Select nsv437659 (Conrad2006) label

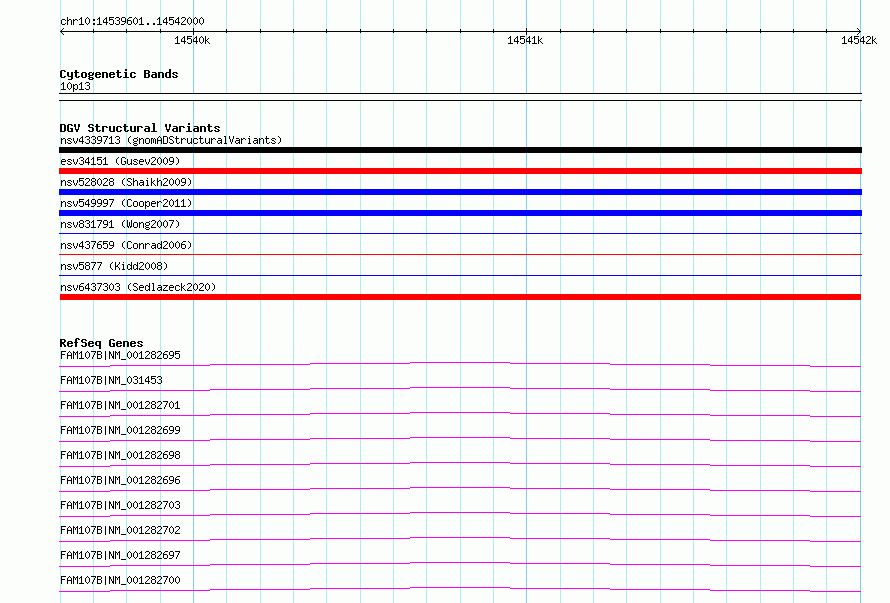coord(126,245)
